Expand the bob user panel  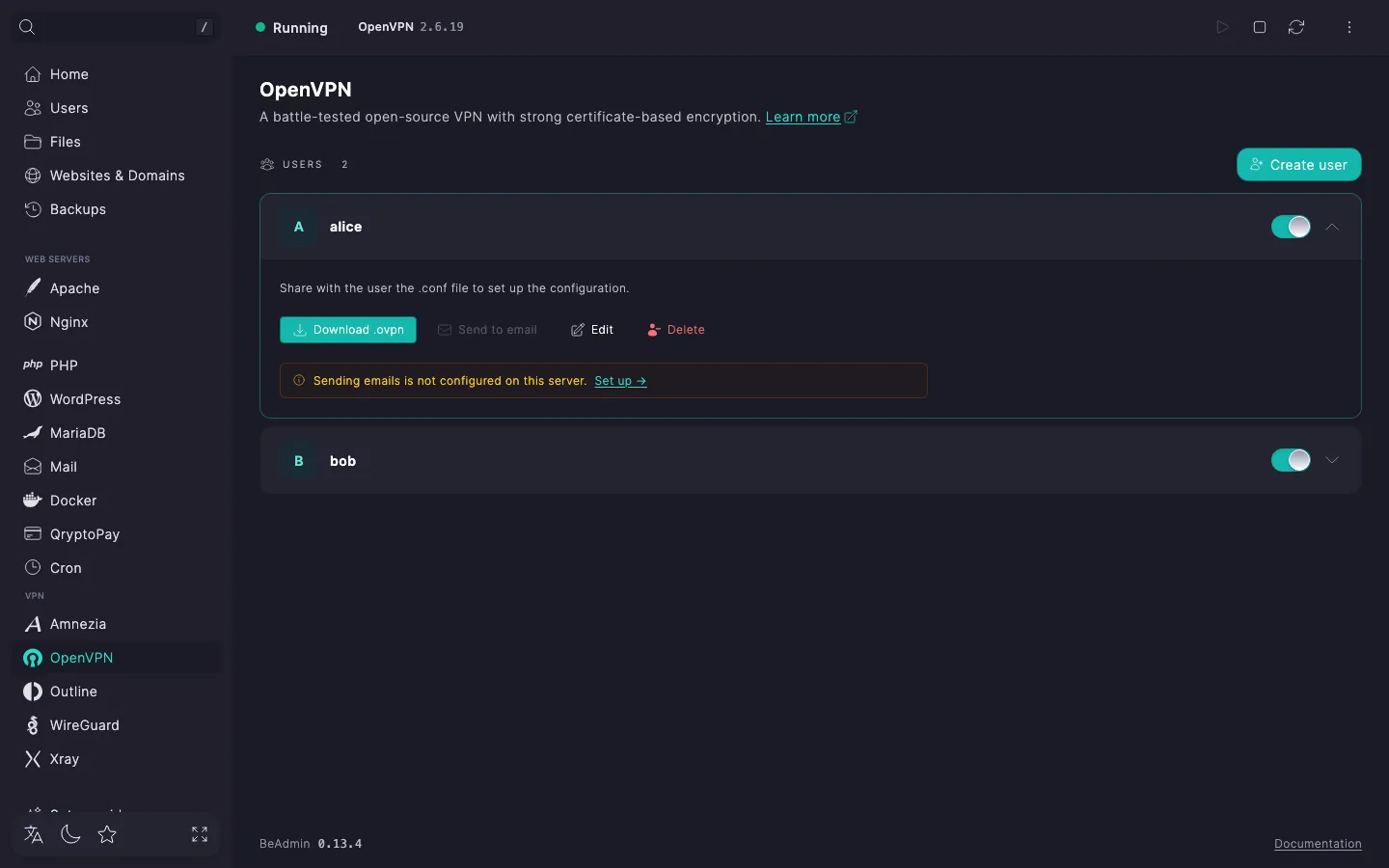(1332, 460)
